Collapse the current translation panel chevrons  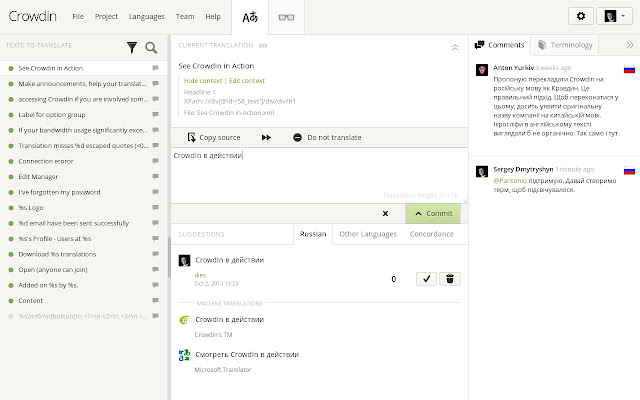pos(455,47)
